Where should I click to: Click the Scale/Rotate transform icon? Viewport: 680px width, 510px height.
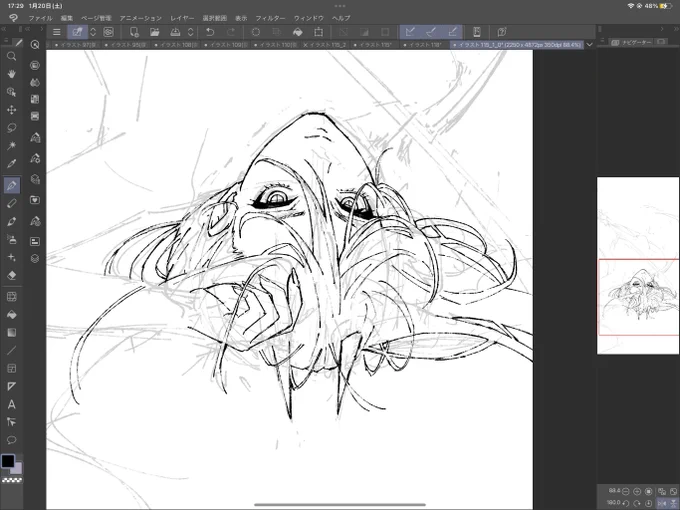tap(319, 32)
